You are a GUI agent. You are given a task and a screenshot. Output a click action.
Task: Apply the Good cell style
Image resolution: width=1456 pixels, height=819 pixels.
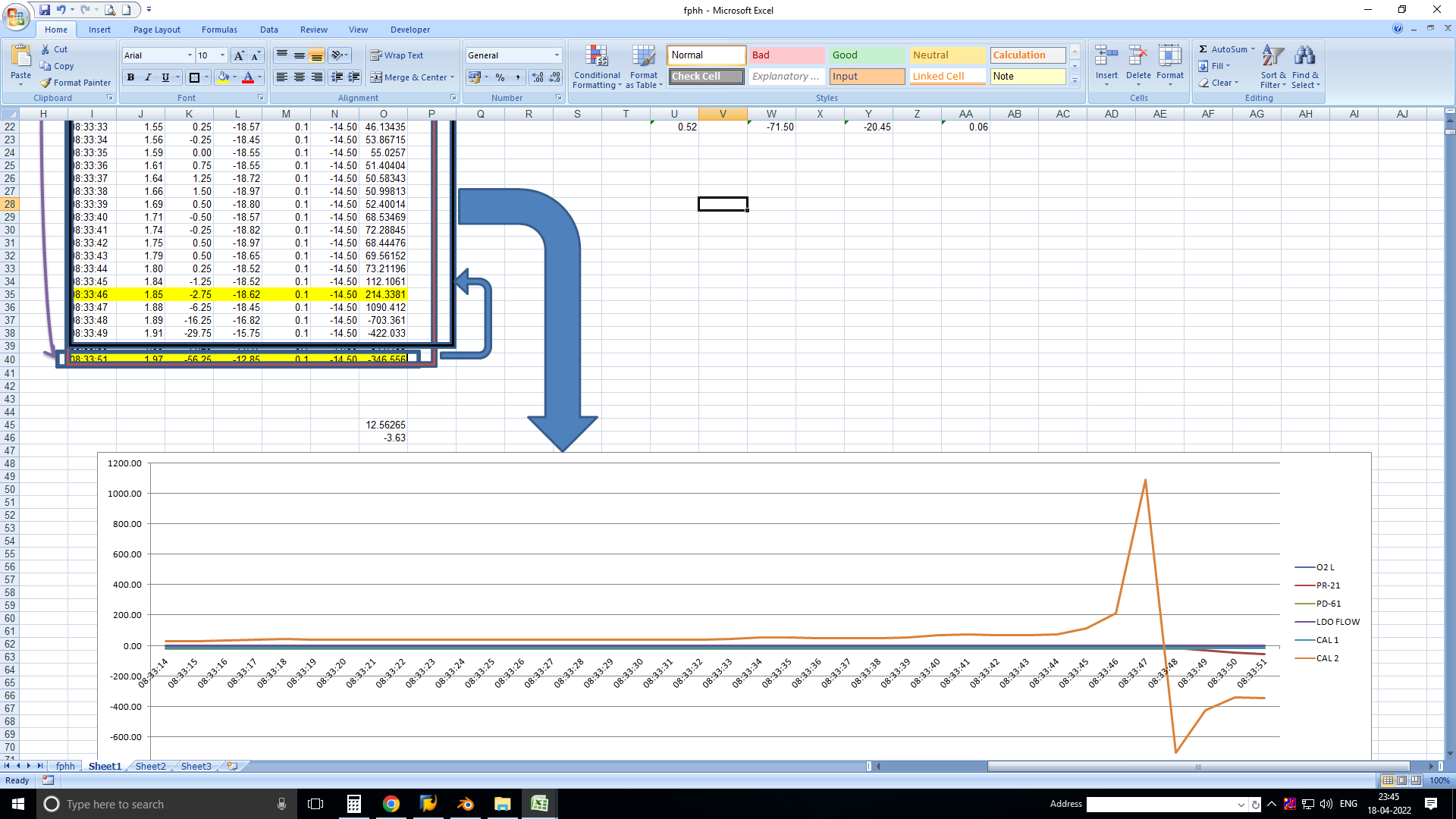[866, 55]
